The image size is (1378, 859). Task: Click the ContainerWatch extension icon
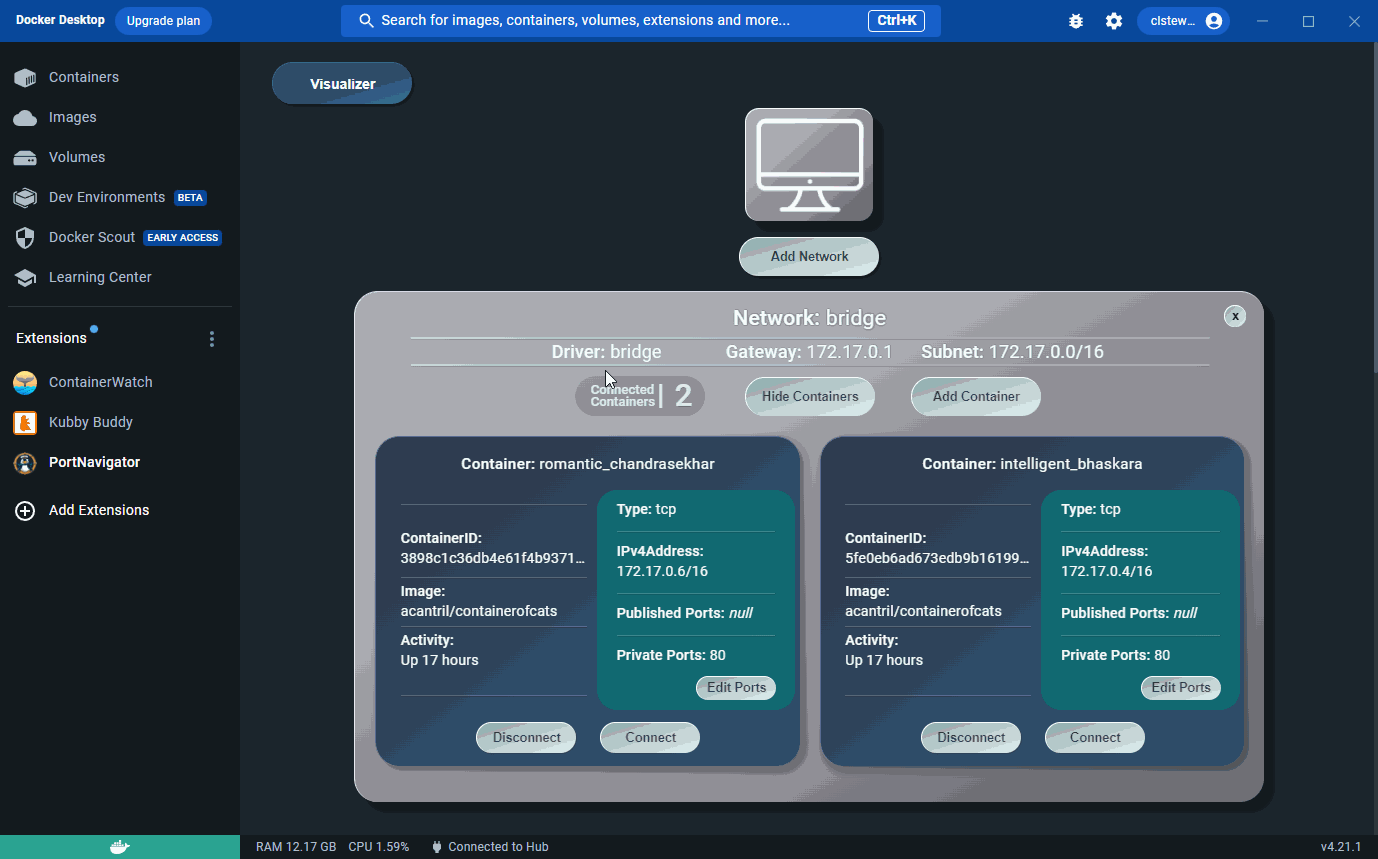click(x=25, y=382)
